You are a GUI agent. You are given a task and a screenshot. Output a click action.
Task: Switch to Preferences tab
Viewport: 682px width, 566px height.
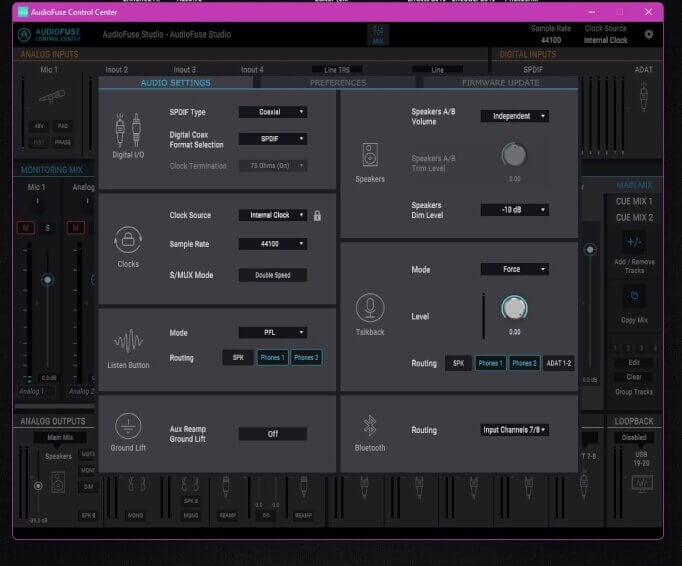338,83
